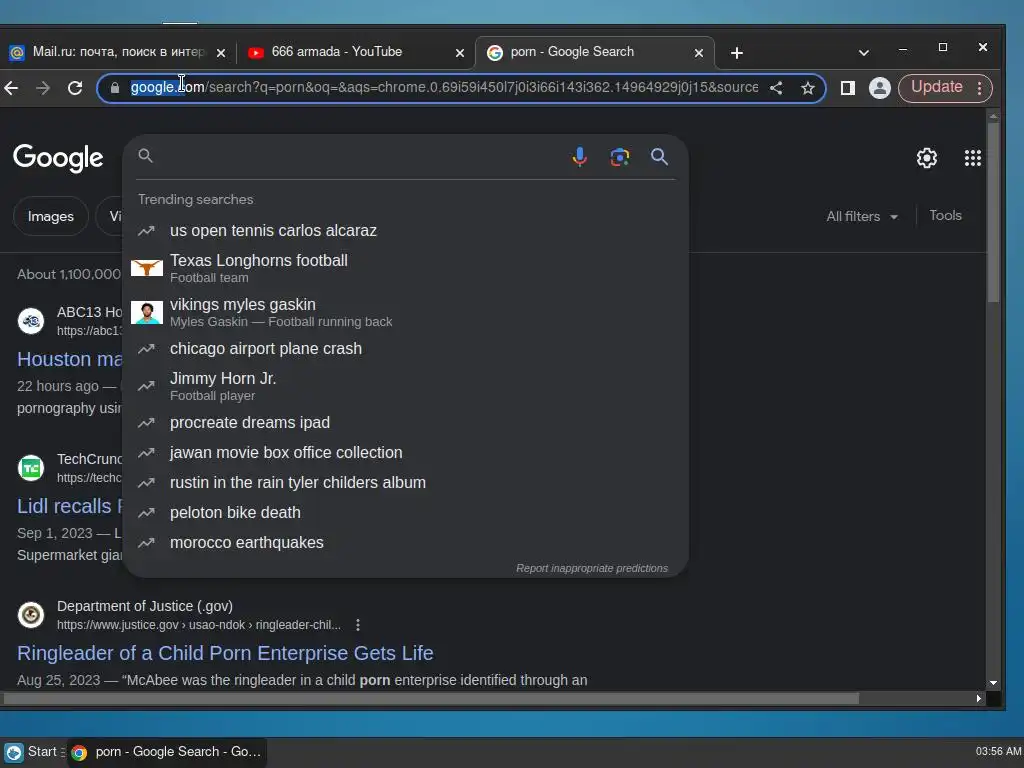Image resolution: width=1024 pixels, height=768 pixels.
Task: Click the TechCrunch site favicon
Action: tap(31, 468)
